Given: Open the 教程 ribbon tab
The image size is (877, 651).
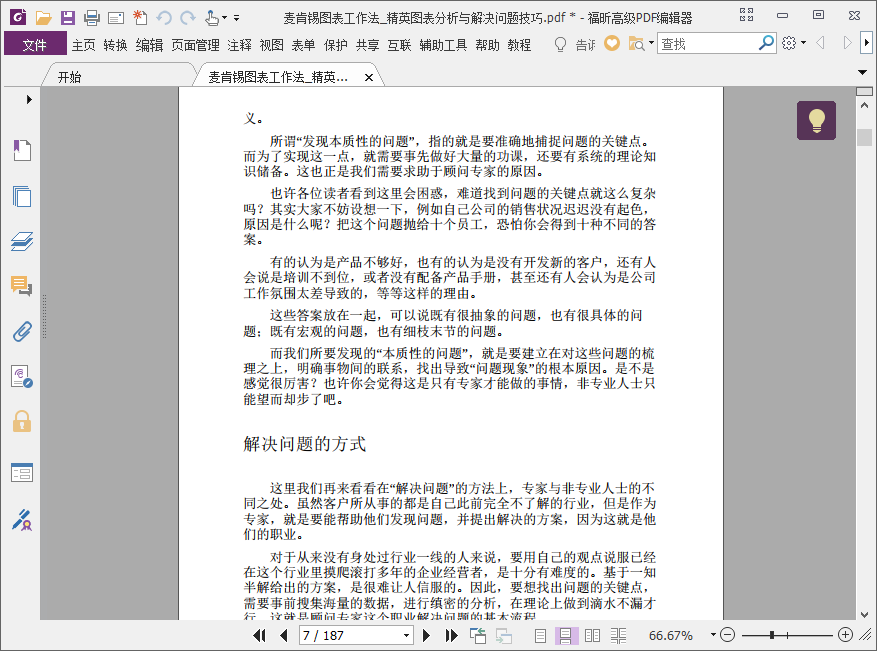Looking at the screenshot, I should coord(519,45).
